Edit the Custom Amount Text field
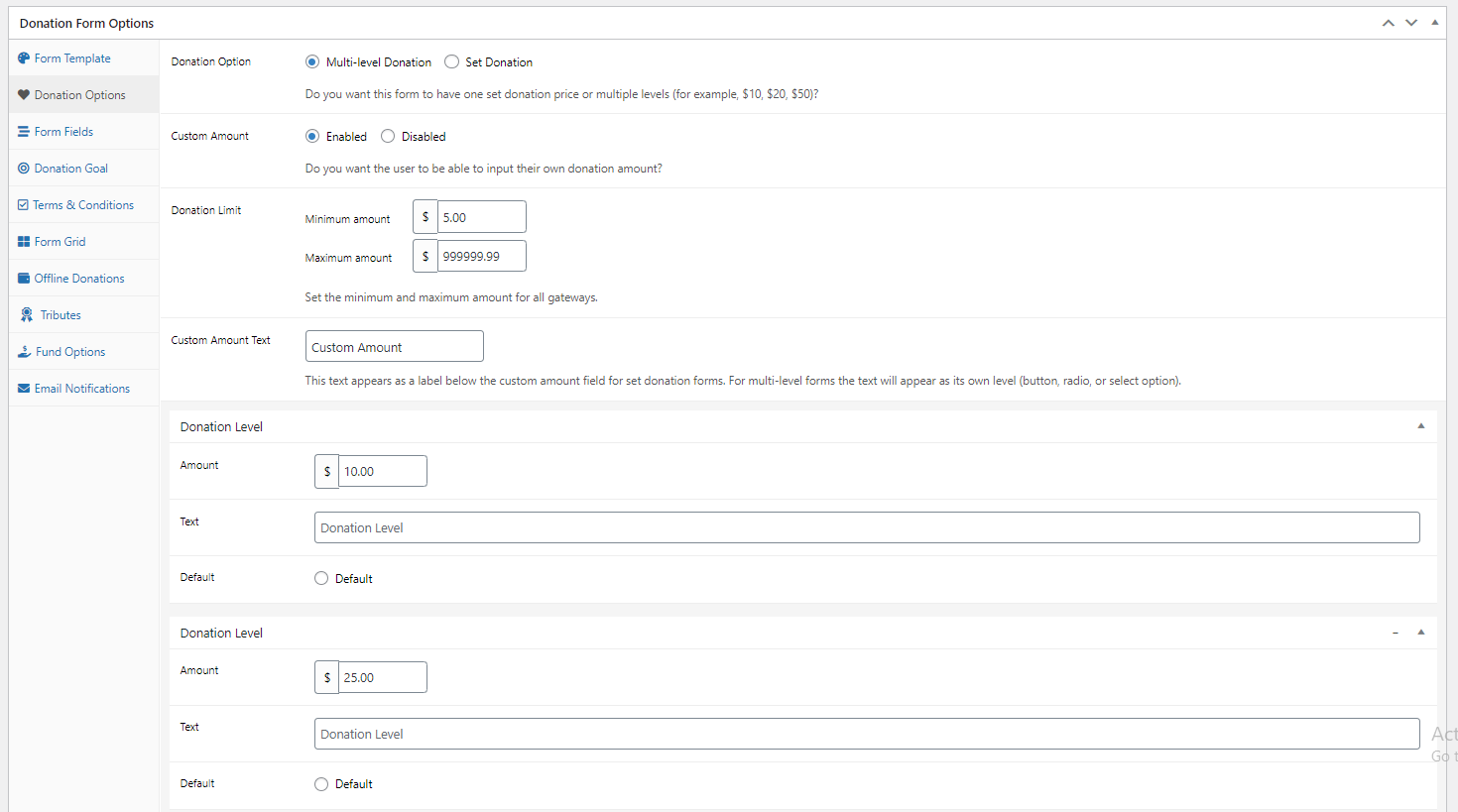 coord(395,347)
